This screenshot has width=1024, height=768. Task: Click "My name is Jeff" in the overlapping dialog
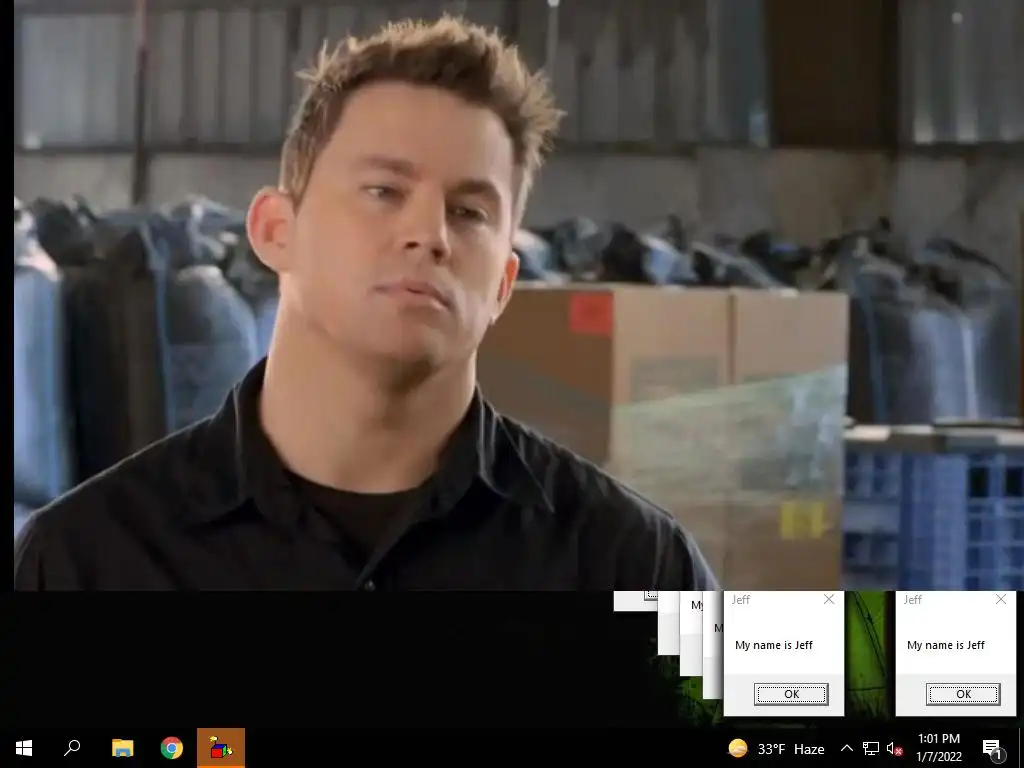tap(774, 645)
